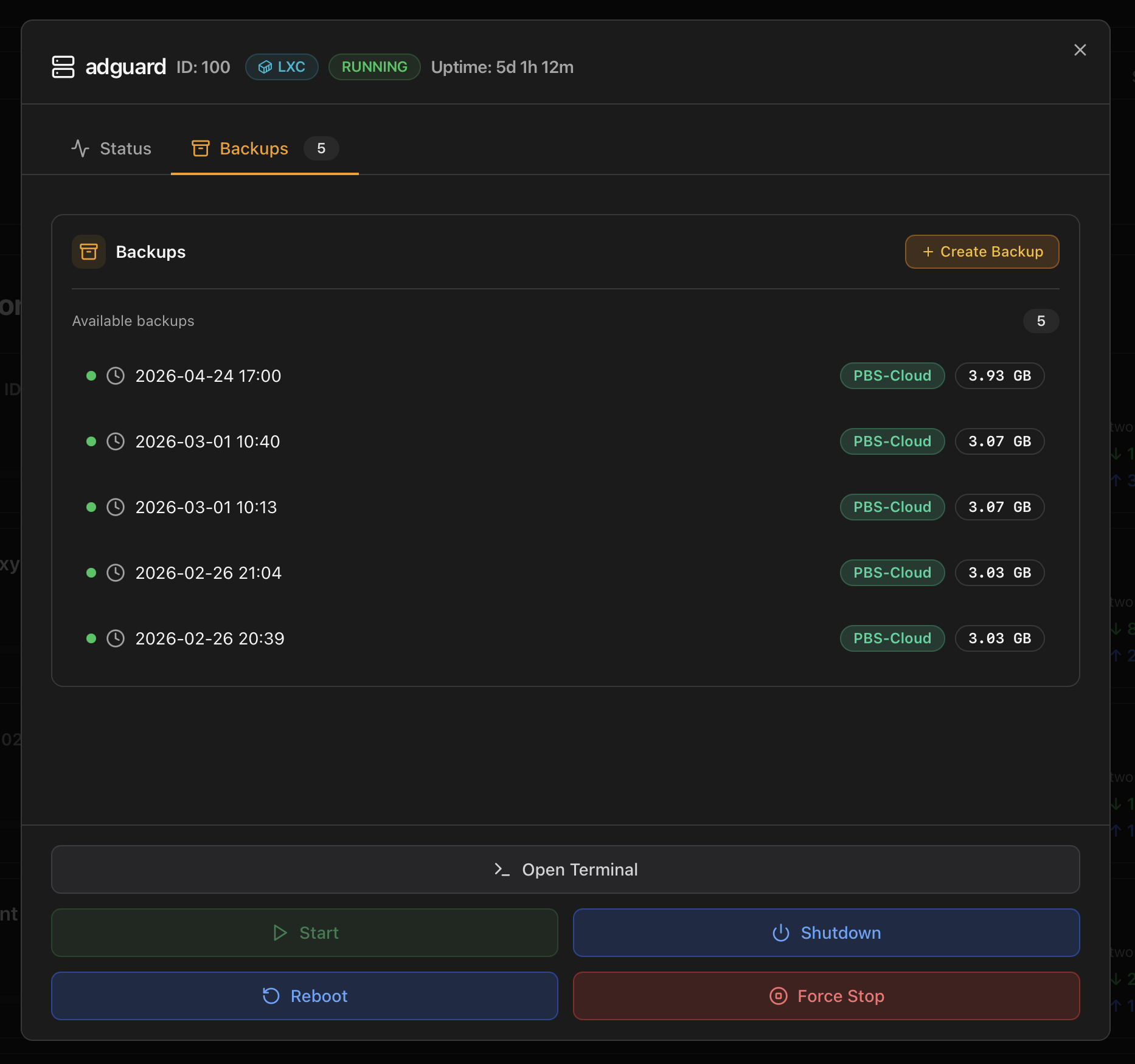Click the LXC container type badge
1135x1064 pixels.
click(x=282, y=67)
